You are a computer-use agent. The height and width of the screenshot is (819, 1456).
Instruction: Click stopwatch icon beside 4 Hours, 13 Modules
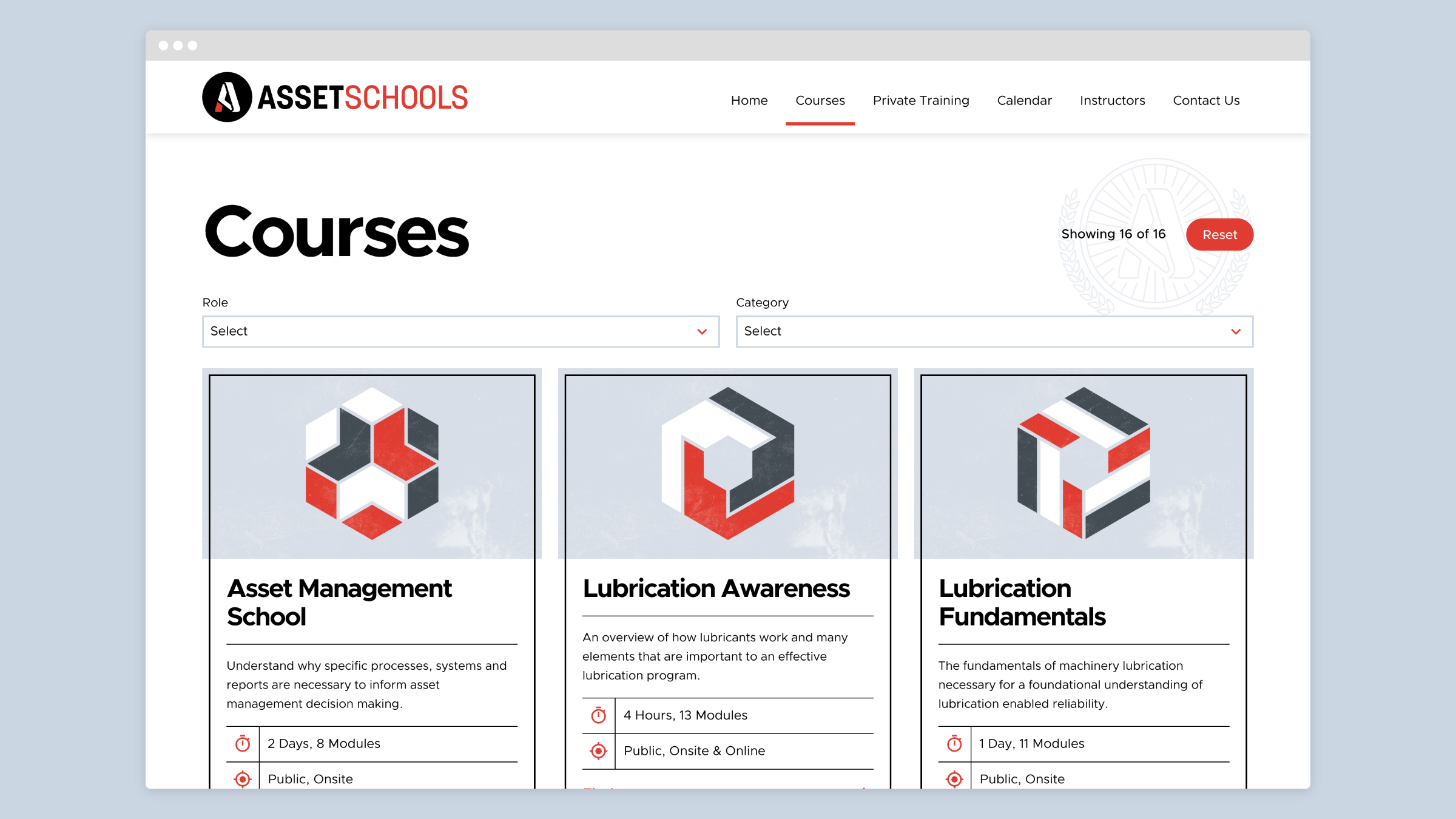599,715
